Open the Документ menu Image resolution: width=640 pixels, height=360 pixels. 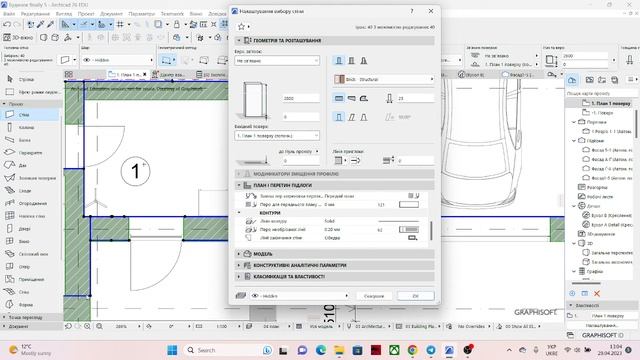(x=111, y=14)
